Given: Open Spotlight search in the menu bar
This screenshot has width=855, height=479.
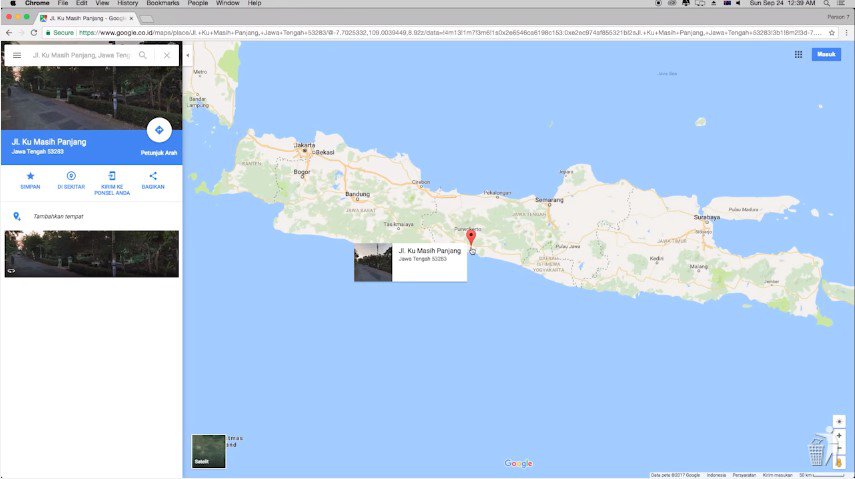Looking at the screenshot, I should point(827,3).
